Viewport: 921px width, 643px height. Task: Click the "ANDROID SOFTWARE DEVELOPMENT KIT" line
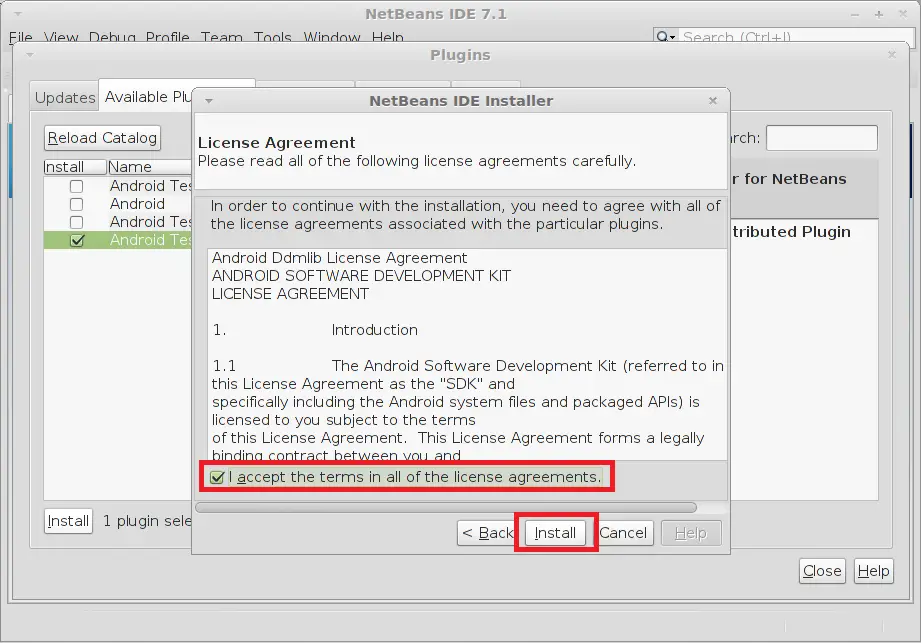pyautogui.click(x=361, y=276)
